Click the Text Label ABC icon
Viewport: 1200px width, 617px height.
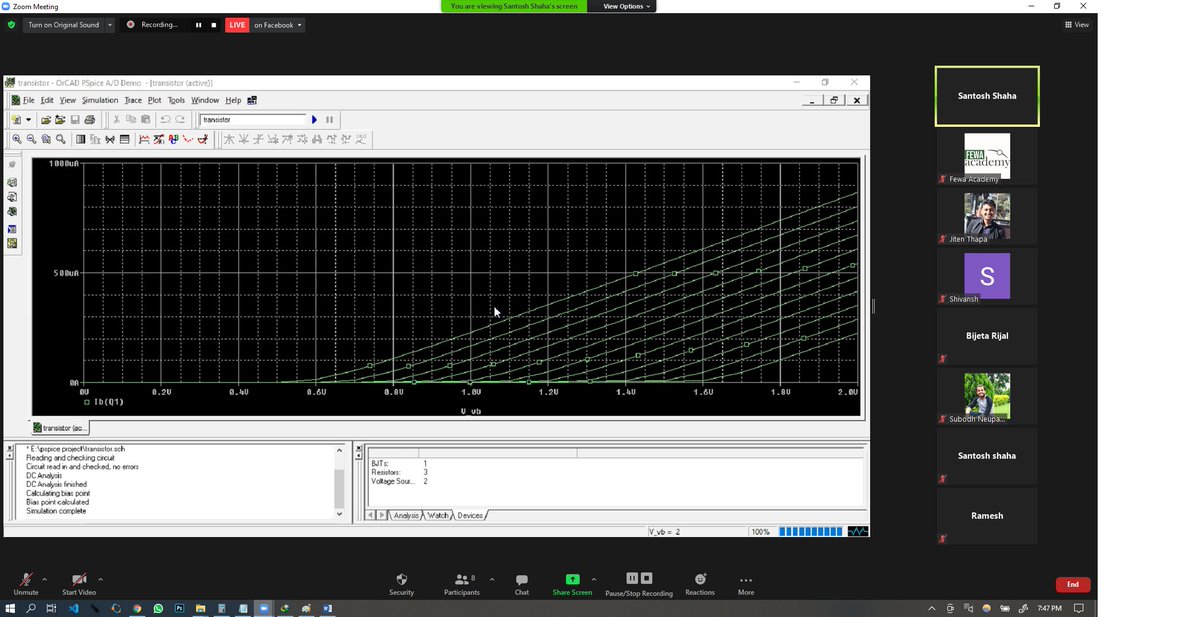click(x=173, y=139)
